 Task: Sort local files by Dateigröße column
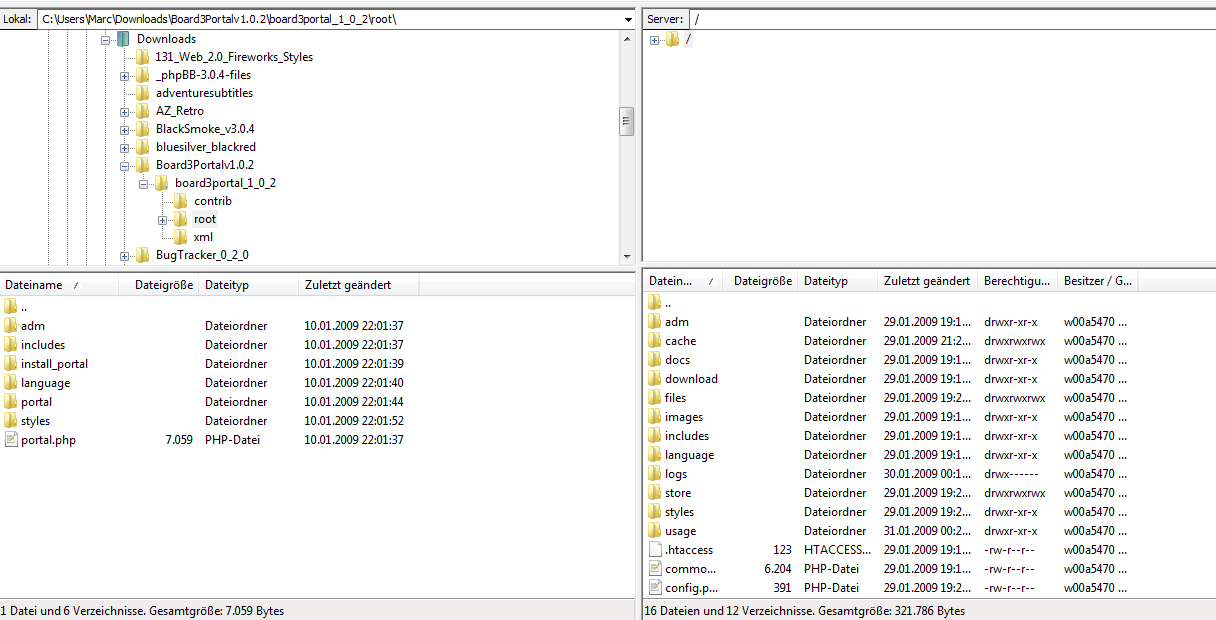(x=163, y=285)
